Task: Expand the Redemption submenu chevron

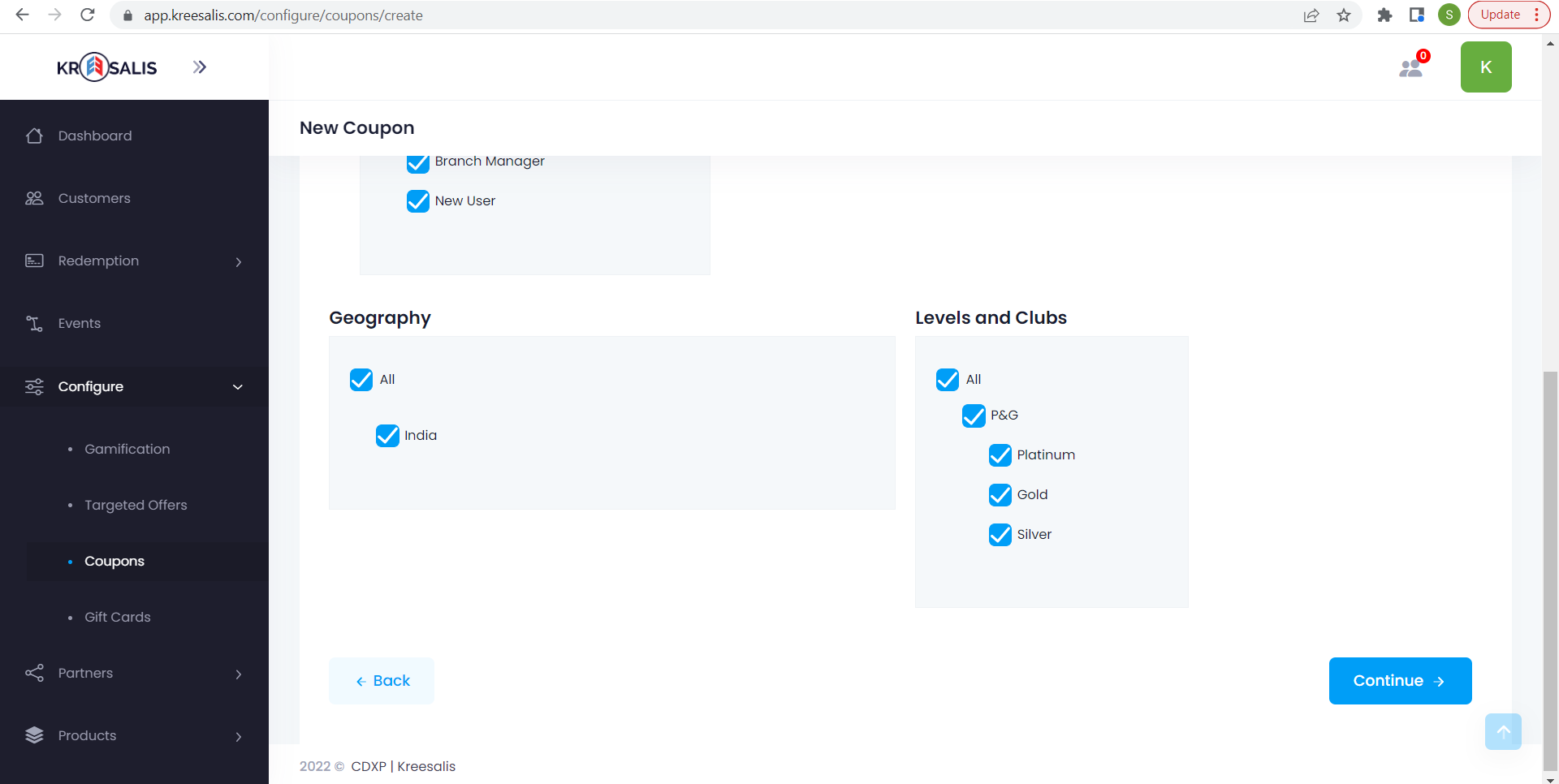Action: pyautogui.click(x=239, y=261)
